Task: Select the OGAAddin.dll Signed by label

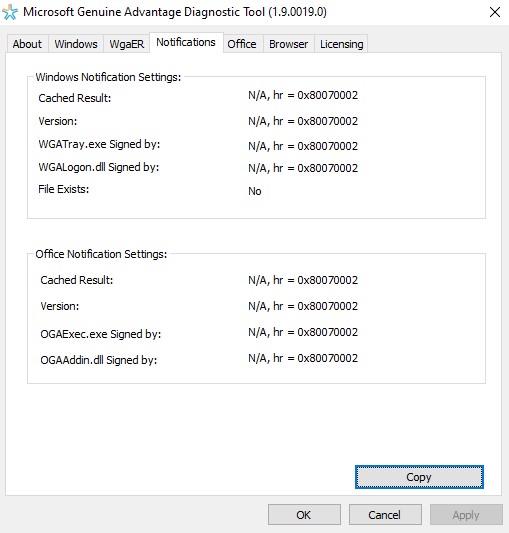Action: coord(99,360)
